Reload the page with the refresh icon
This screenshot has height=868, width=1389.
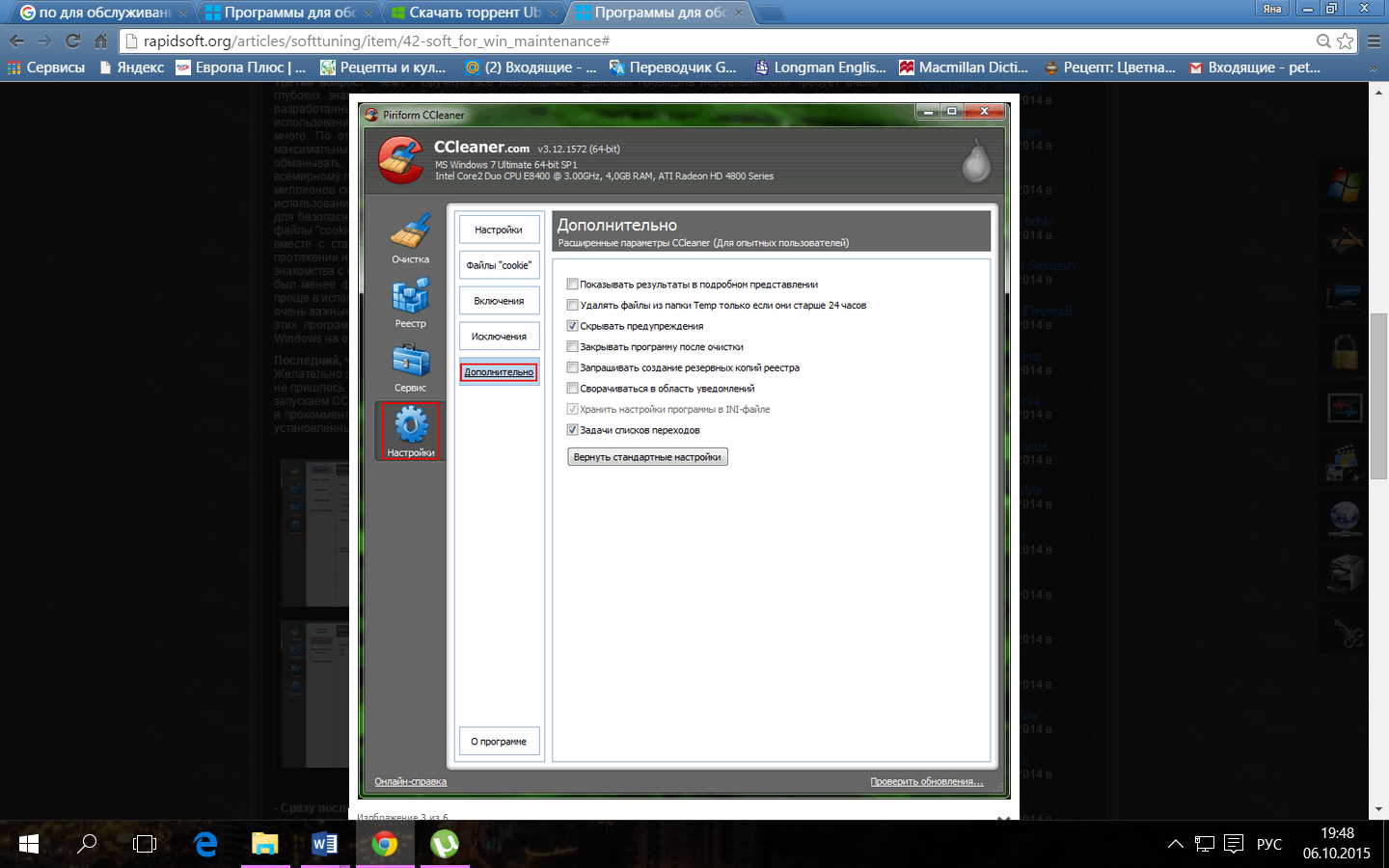(72, 41)
